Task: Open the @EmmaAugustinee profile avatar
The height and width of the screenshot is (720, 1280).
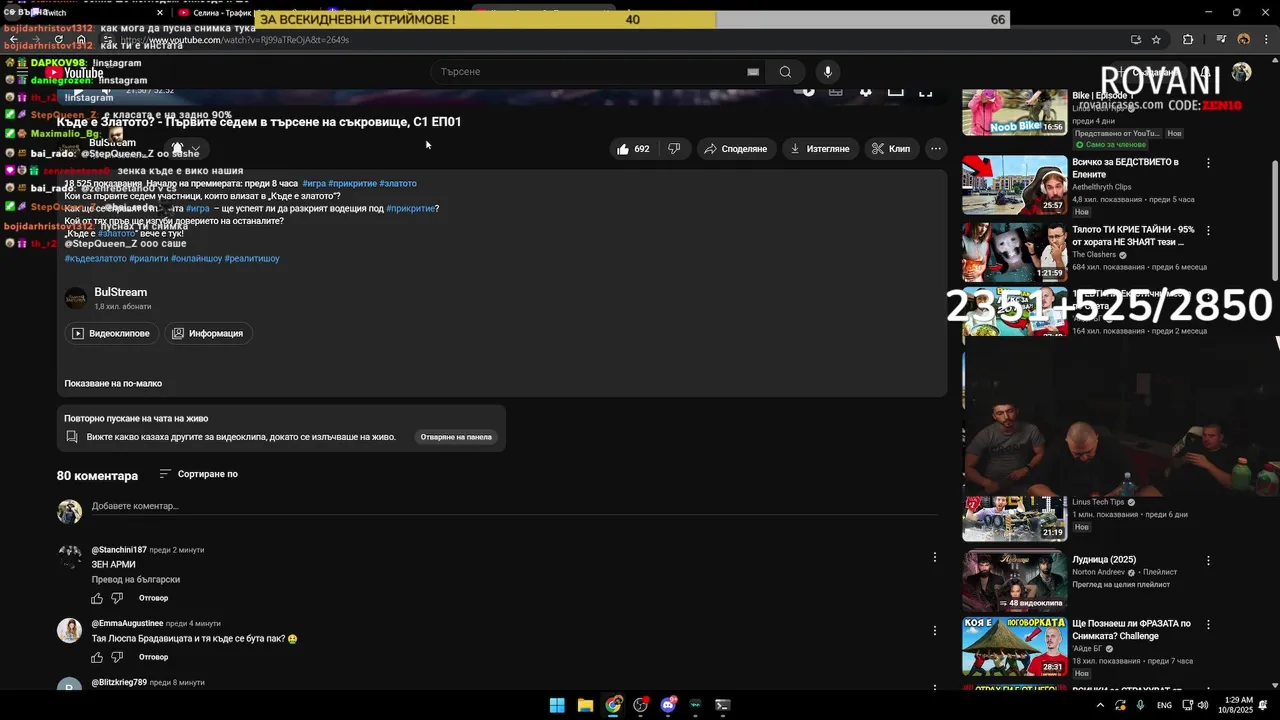Action: [x=69, y=630]
